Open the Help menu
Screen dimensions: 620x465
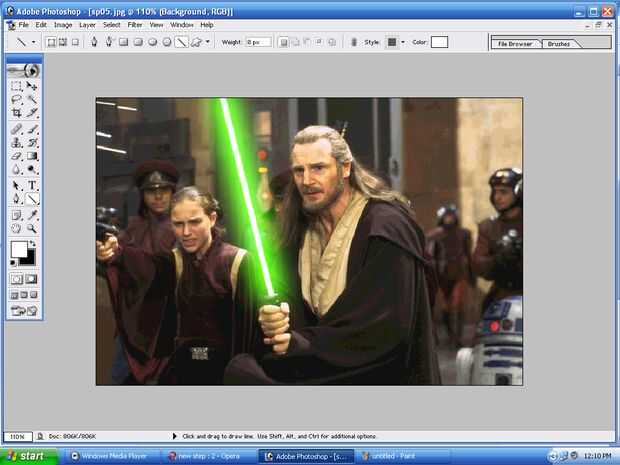tap(207, 25)
